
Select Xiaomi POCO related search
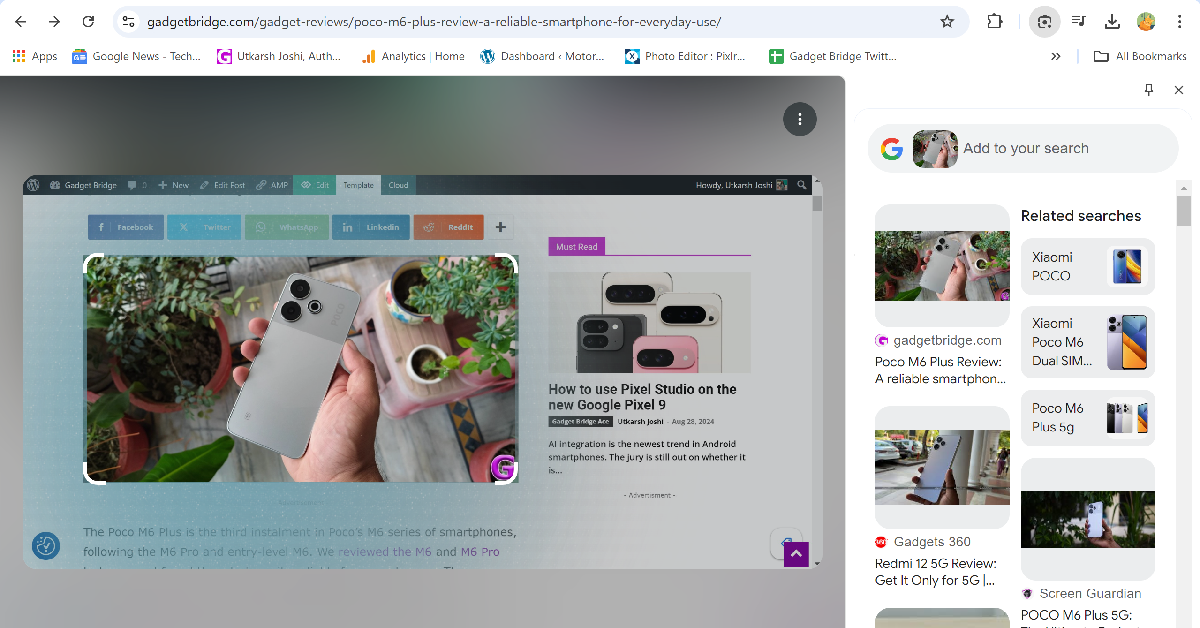(1088, 266)
